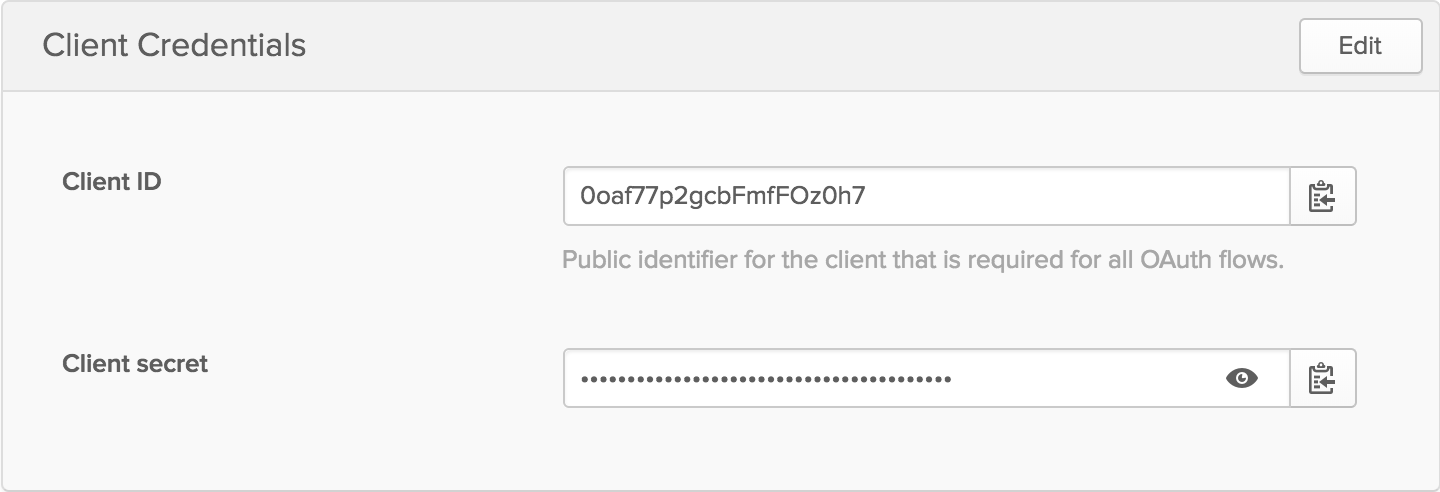Click the Client ID value 0oaf77p2gcbFmfFOz0h7
The image size is (1440, 492).
(x=722, y=196)
